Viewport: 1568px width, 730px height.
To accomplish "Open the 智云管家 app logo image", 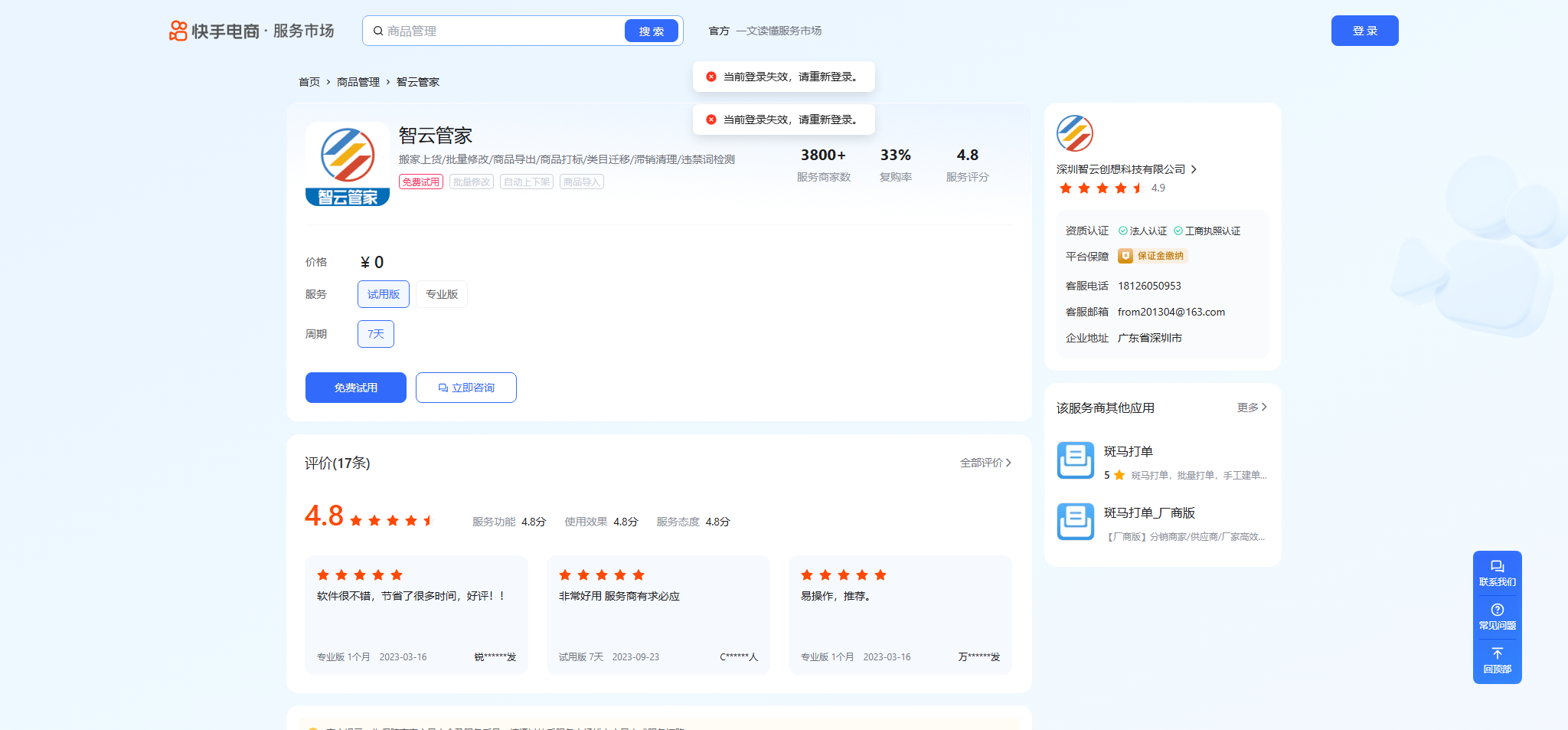I will coord(348,164).
